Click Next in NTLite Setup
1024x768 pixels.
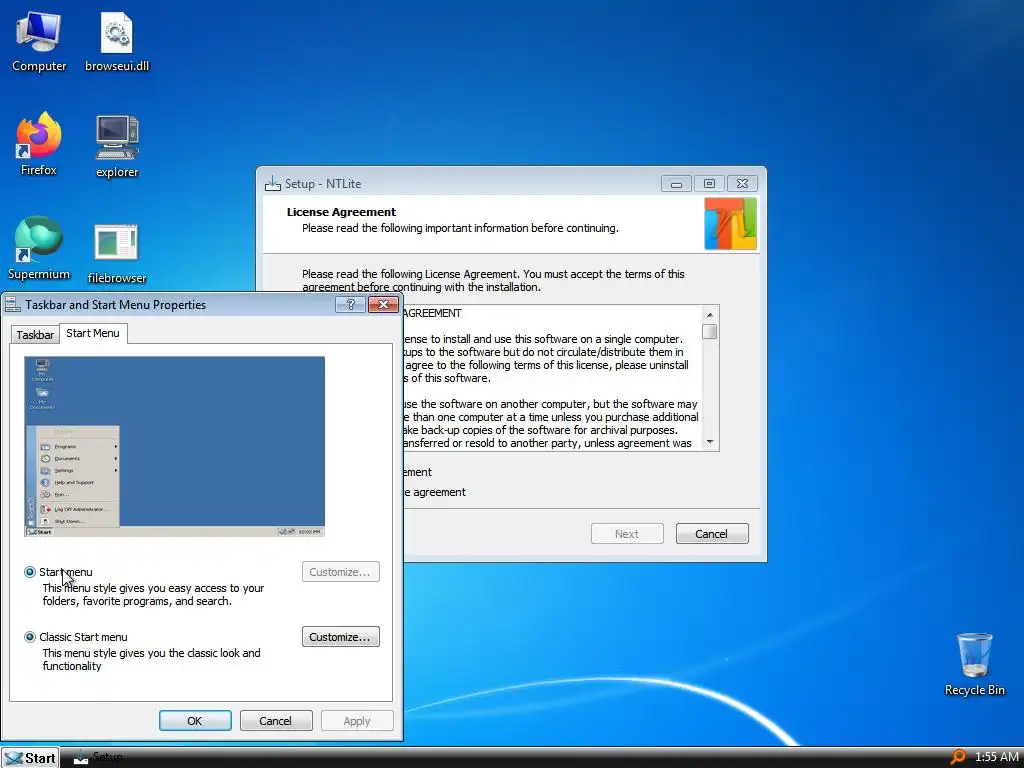[x=627, y=534]
